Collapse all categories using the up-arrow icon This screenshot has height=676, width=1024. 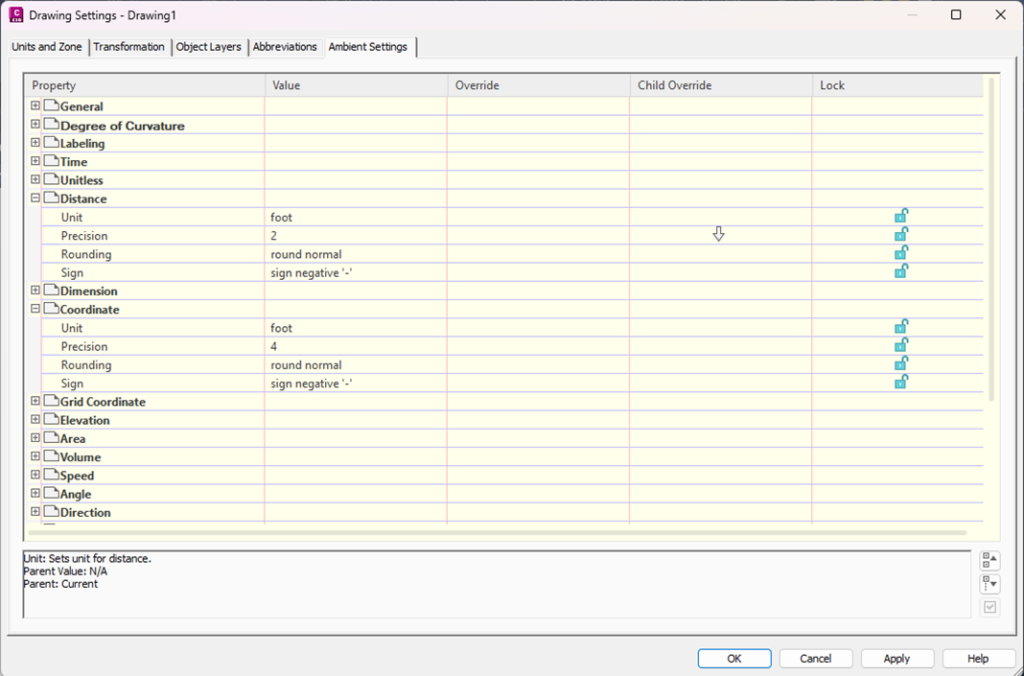989,560
